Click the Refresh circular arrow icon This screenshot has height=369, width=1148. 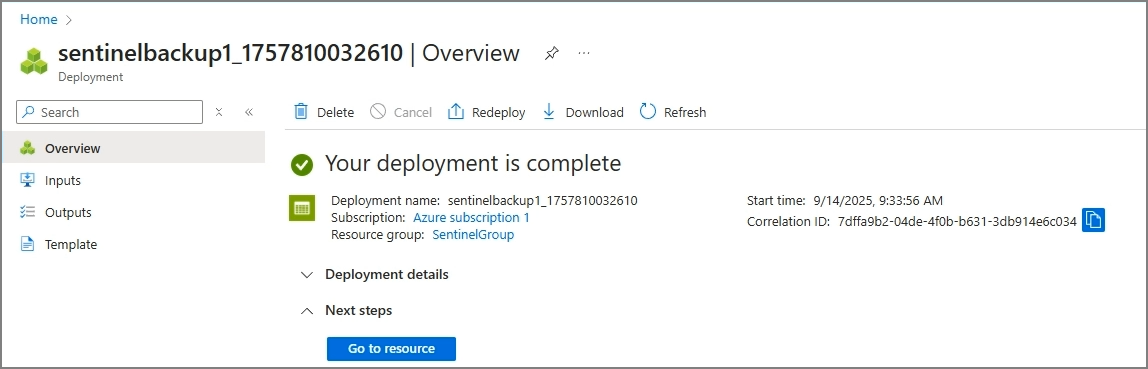tap(648, 111)
